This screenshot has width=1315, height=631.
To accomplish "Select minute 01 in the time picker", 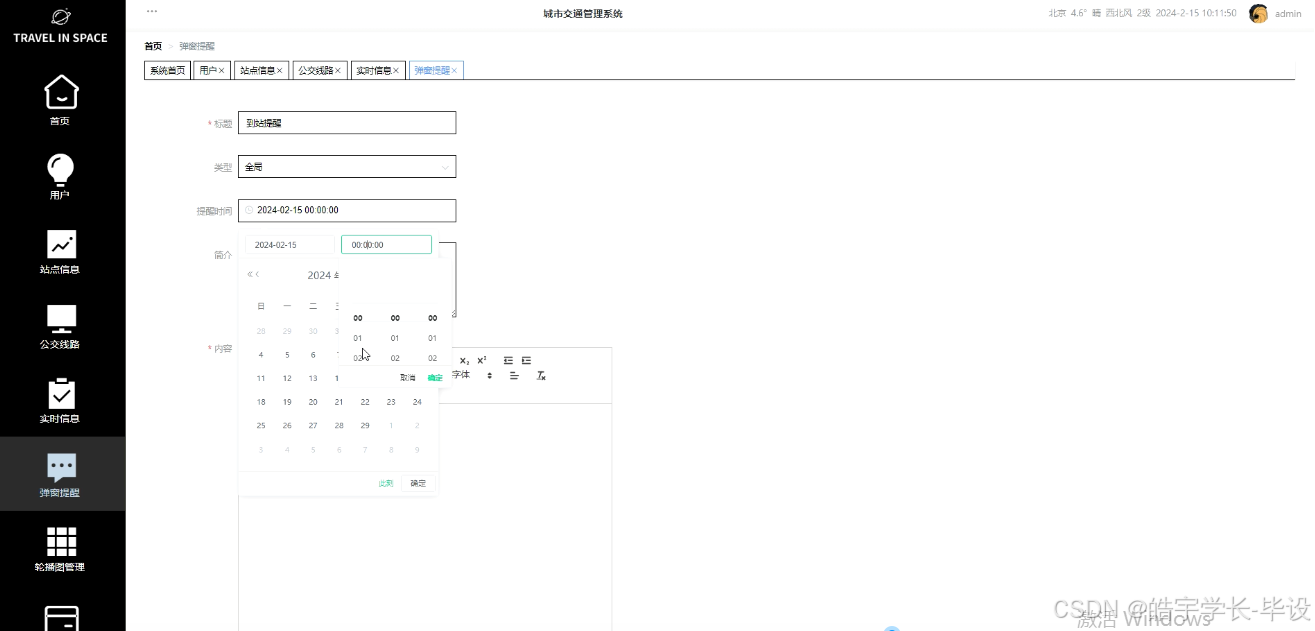I will pyautogui.click(x=395, y=338).
